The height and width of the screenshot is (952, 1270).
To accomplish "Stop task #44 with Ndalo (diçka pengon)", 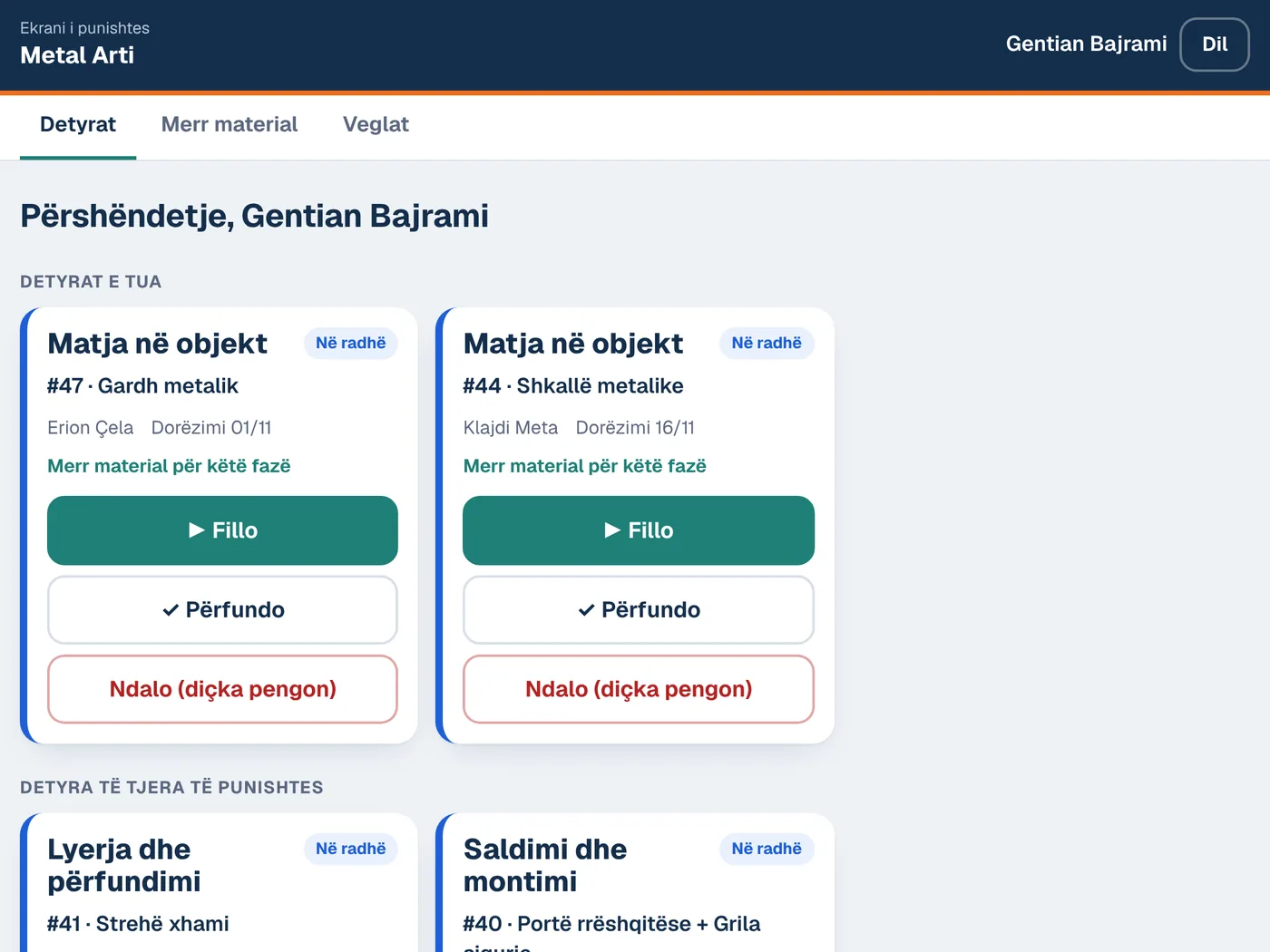I will (x=639, y=689).
